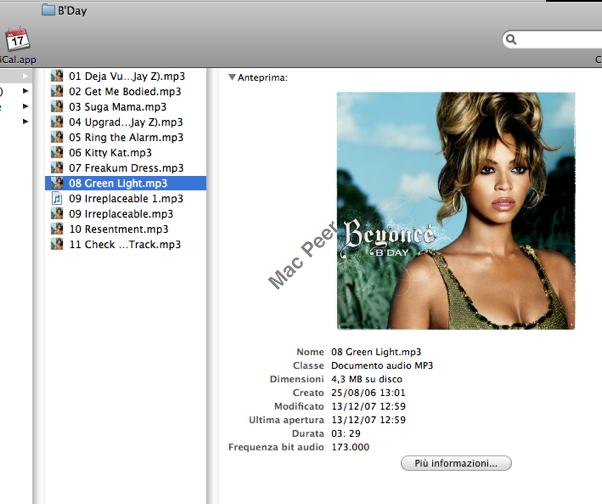Screen dimensions: 602x504
Task: Select file name 09 Irreplaceable.mp3
Action: [121, 214]
